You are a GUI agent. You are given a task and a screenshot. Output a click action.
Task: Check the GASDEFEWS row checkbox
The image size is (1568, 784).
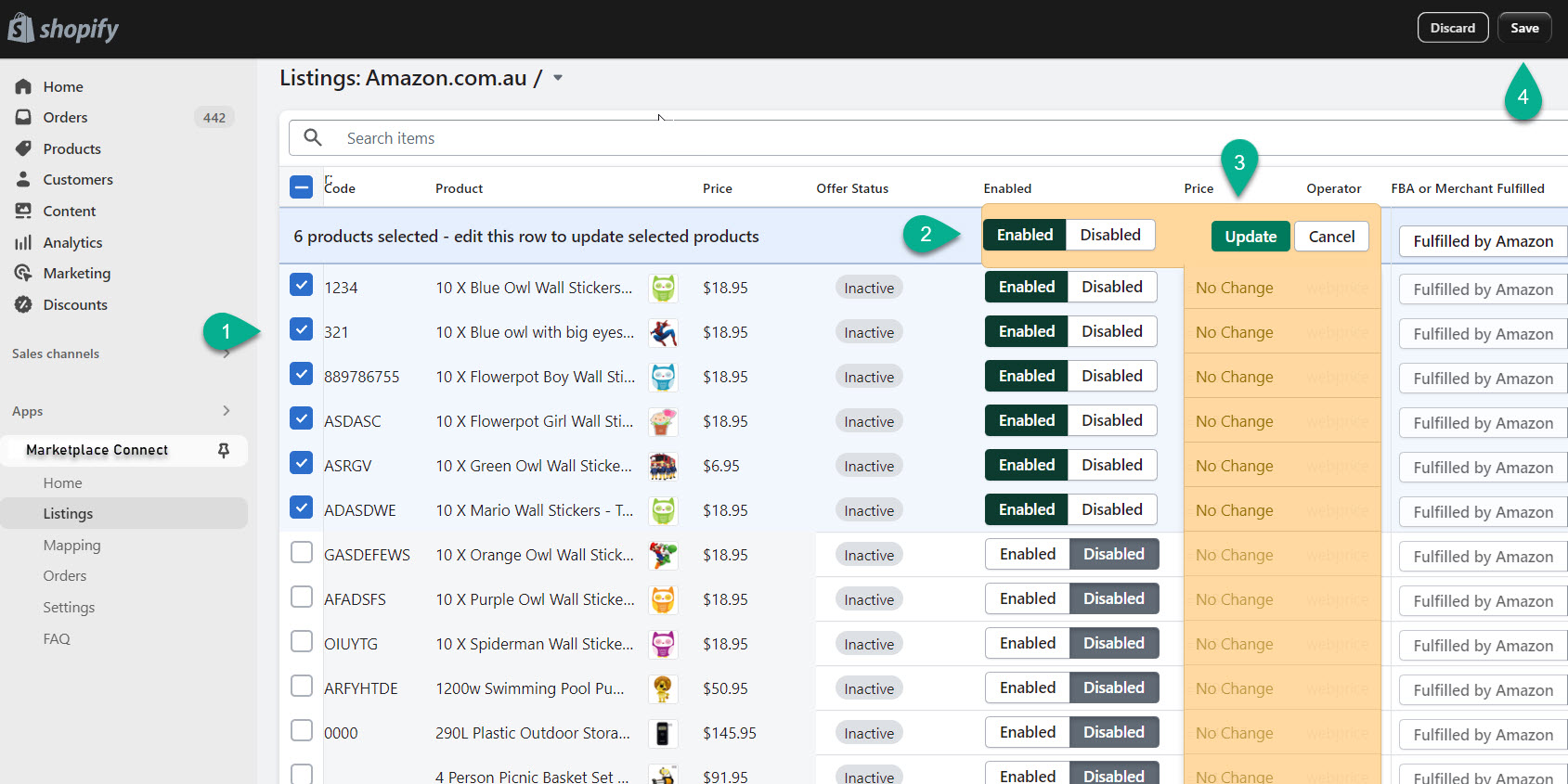(x=301, y=552)
